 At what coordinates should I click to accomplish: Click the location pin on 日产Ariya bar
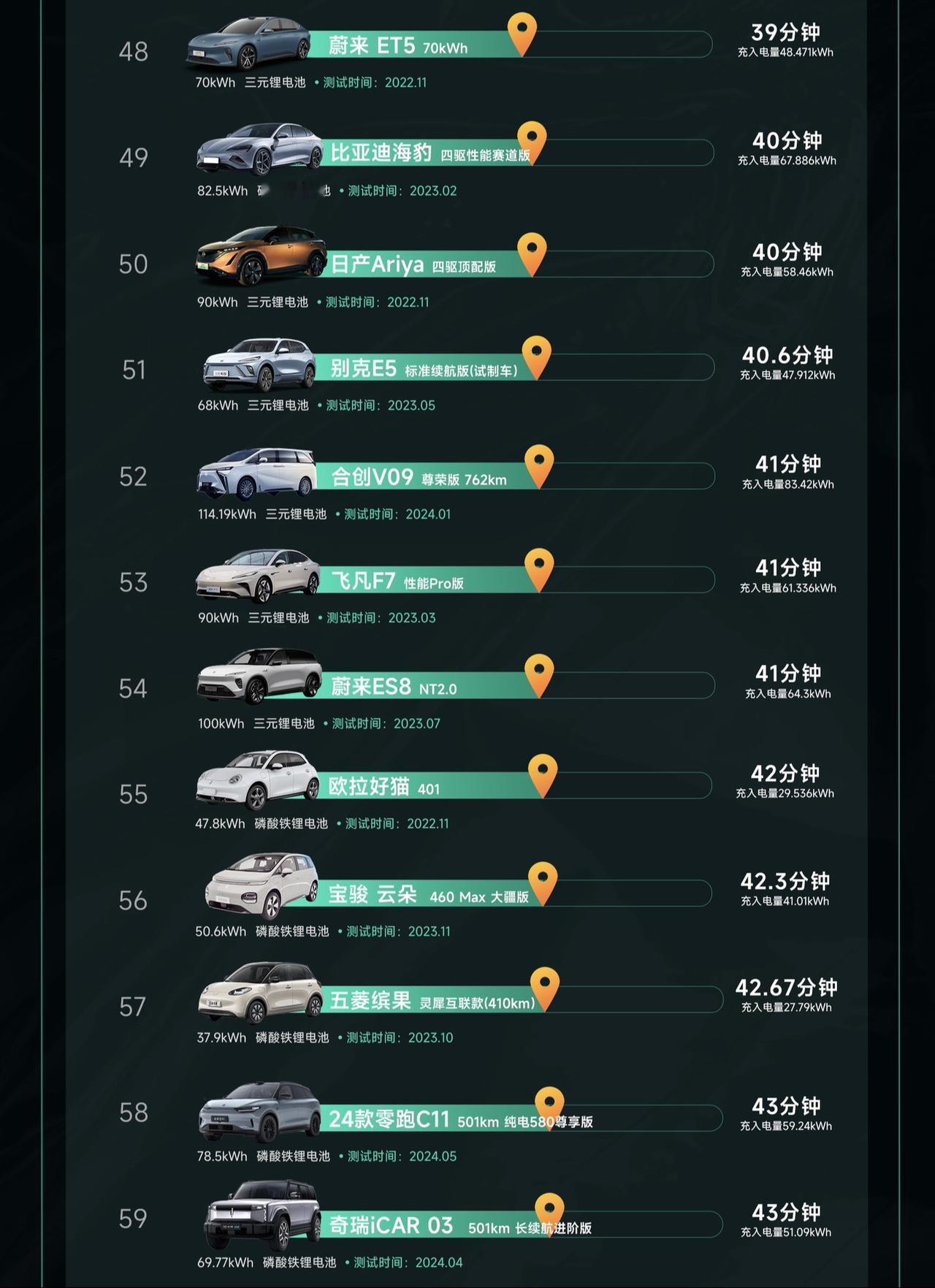pos(532,253)
